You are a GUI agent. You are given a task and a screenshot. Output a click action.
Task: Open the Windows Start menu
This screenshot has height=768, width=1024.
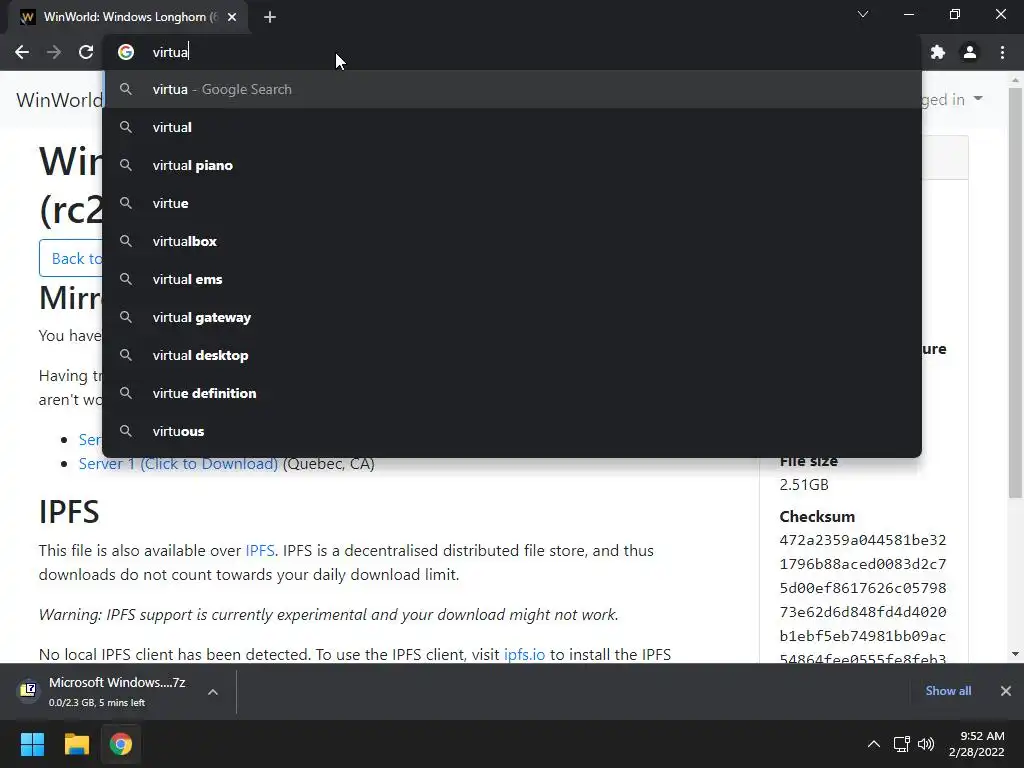pos(32,744)
